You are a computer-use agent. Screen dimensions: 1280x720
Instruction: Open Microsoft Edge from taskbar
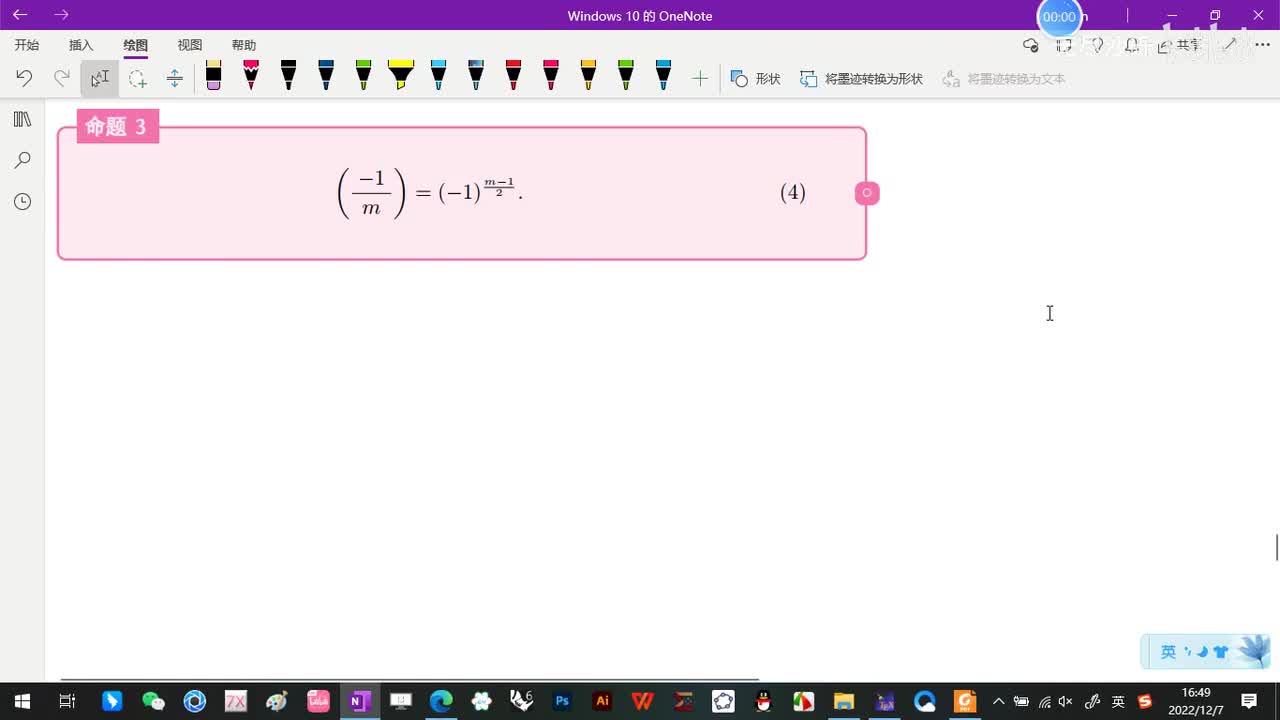point(441,701)
